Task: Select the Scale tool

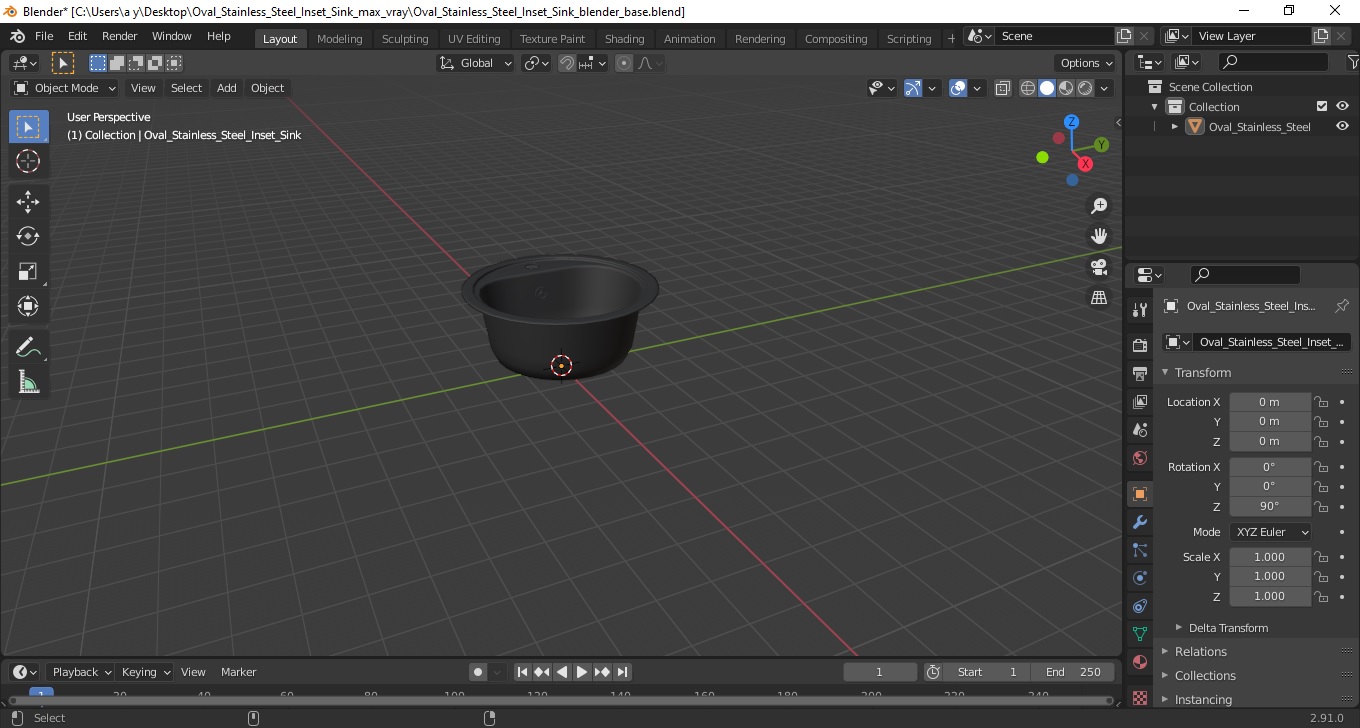Action: click(28, 272)
